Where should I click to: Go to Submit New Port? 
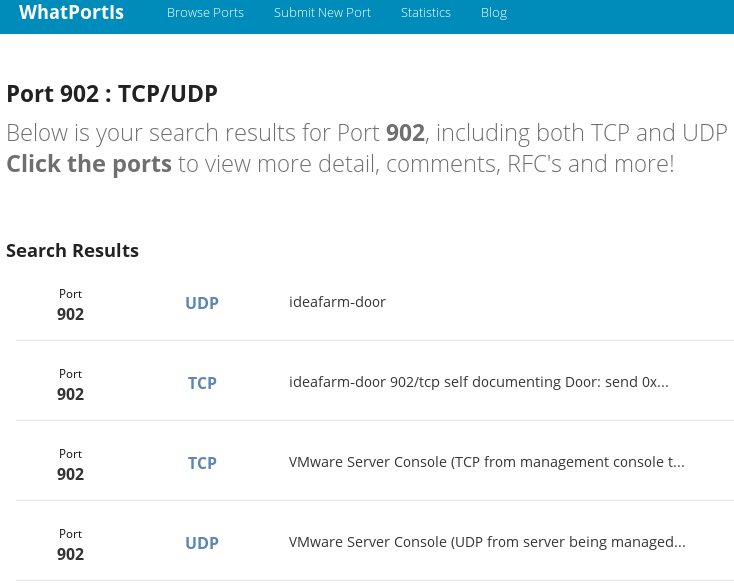pyautogui.click(x=322, y=13)
